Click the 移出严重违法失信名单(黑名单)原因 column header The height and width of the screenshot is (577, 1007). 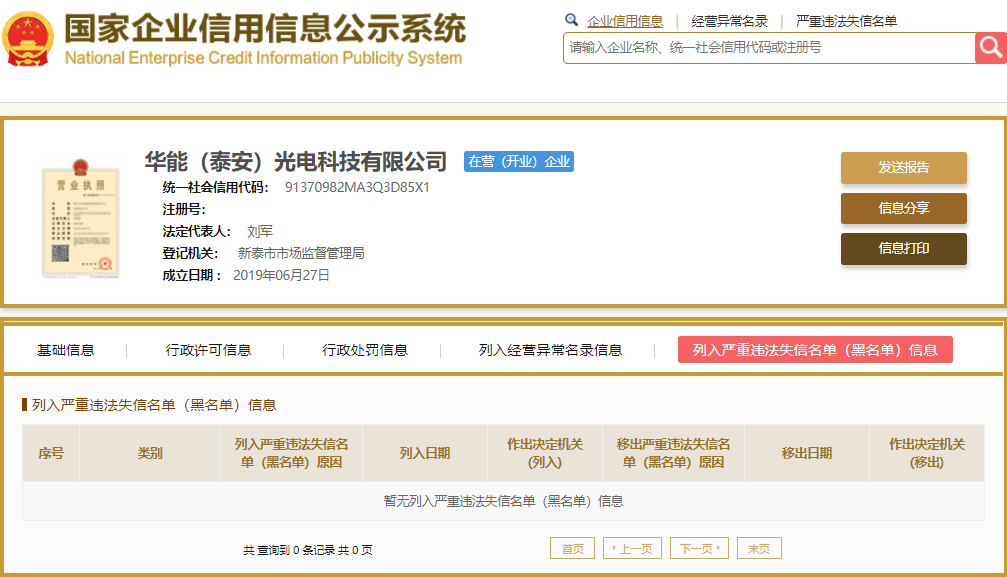coord(673,453)
